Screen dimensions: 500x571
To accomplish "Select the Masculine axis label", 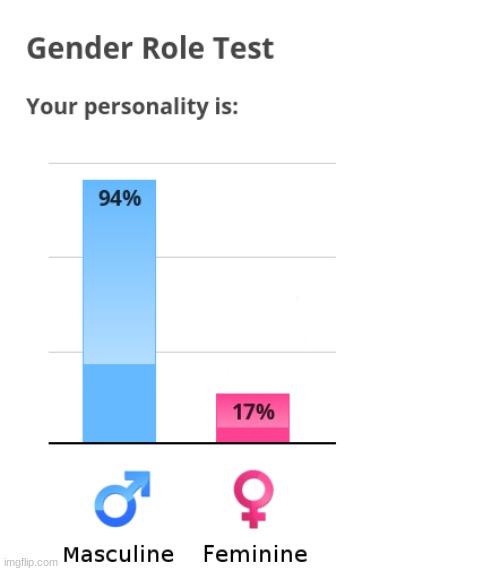I will 118,554.
